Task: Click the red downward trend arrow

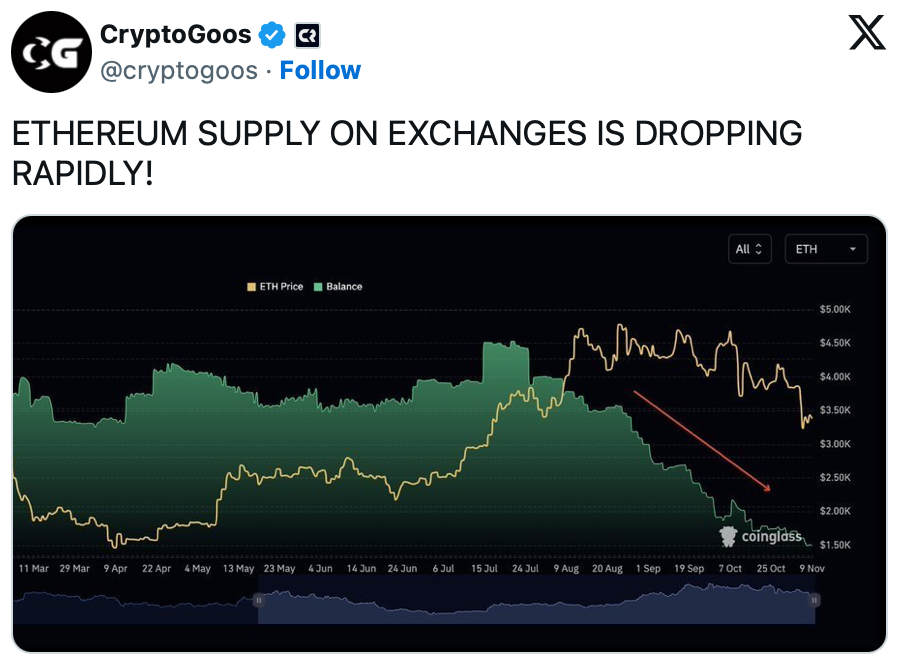Action: point(702,440)
